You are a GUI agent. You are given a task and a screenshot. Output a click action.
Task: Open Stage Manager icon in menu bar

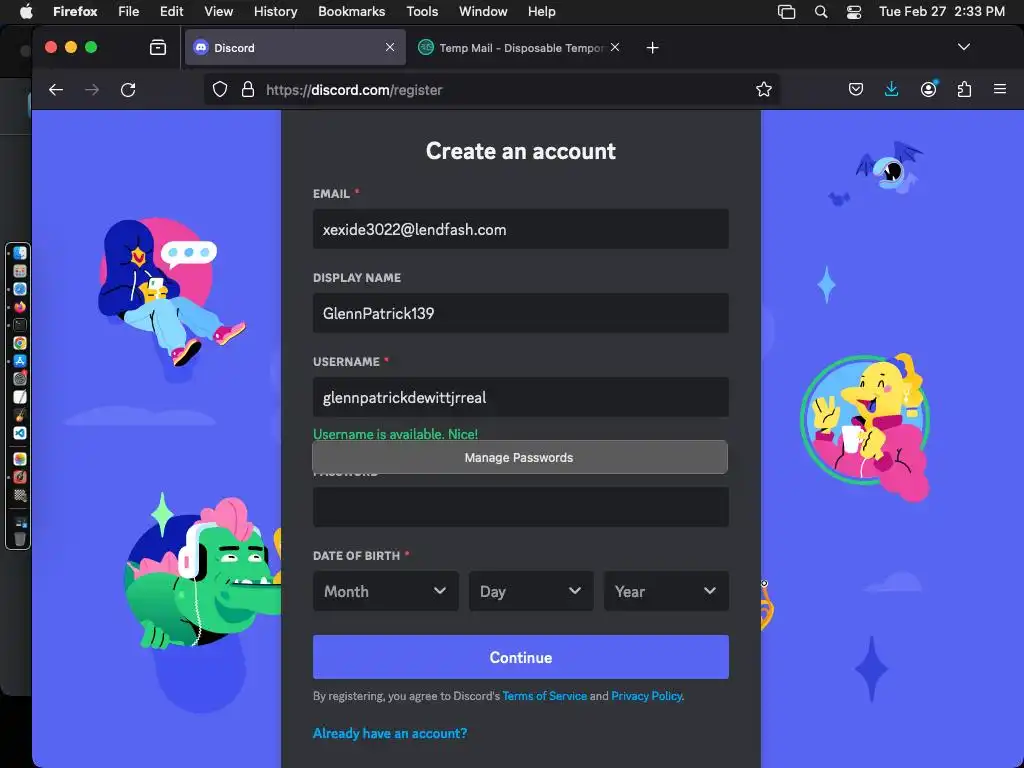click(x=786, y=12)
